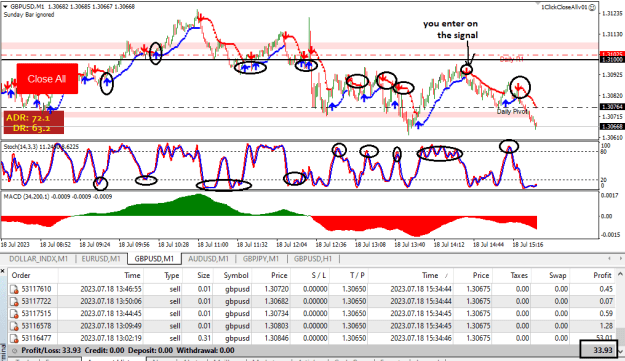Screen dimensions: 625x361
Task: Click the 18 Jul 13:40 time axis label
Action: (x=410, y=245)
